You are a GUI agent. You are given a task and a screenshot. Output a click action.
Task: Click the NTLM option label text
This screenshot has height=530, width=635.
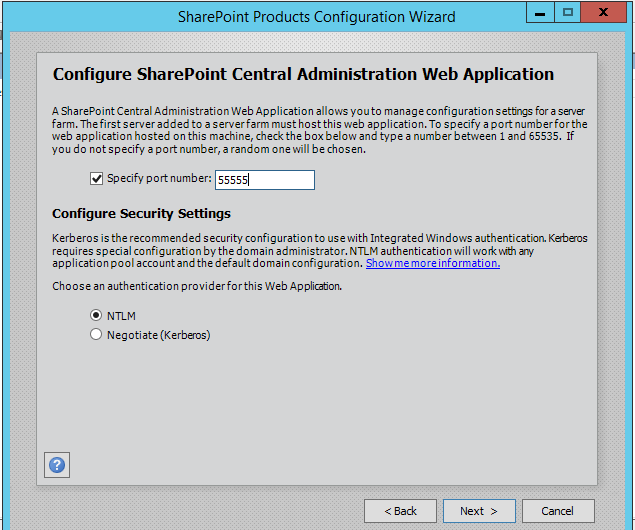[x=121, y=316]
